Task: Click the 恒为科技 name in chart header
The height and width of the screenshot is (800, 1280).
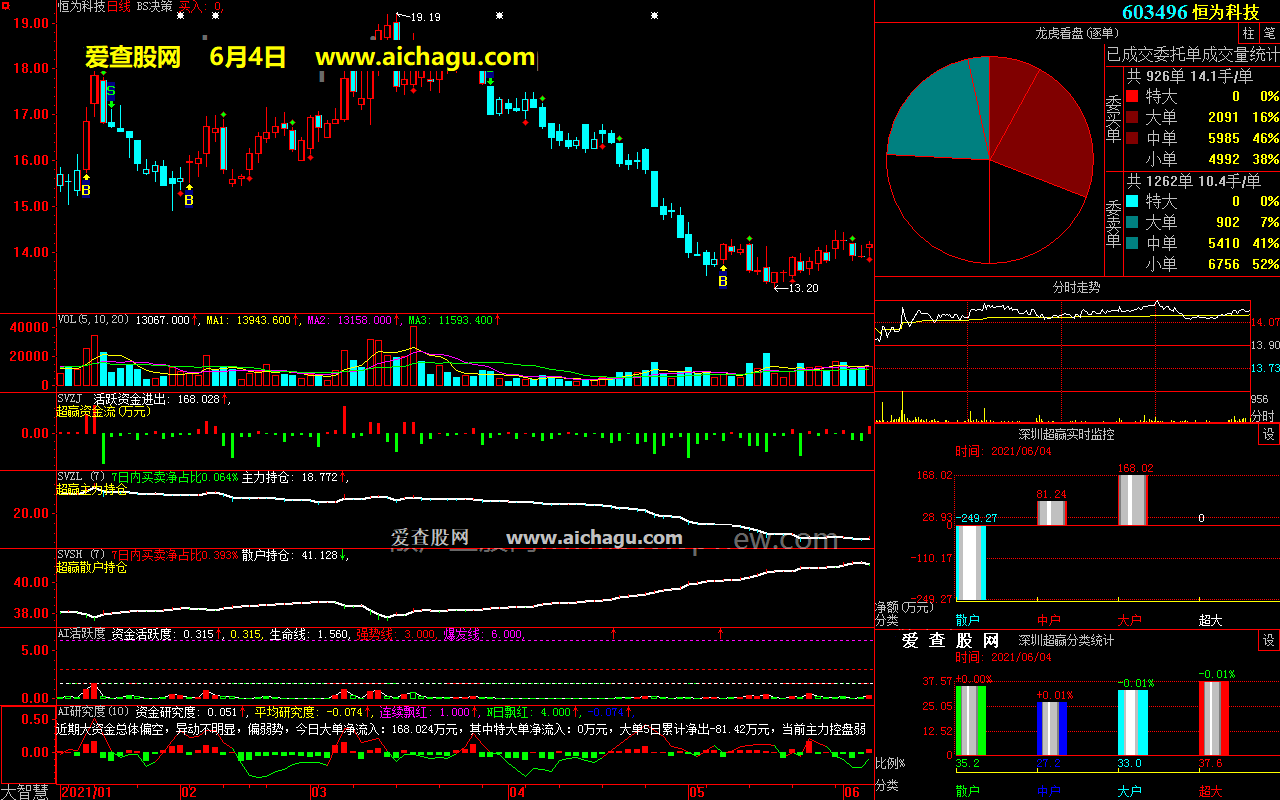Action: point(81,6)
